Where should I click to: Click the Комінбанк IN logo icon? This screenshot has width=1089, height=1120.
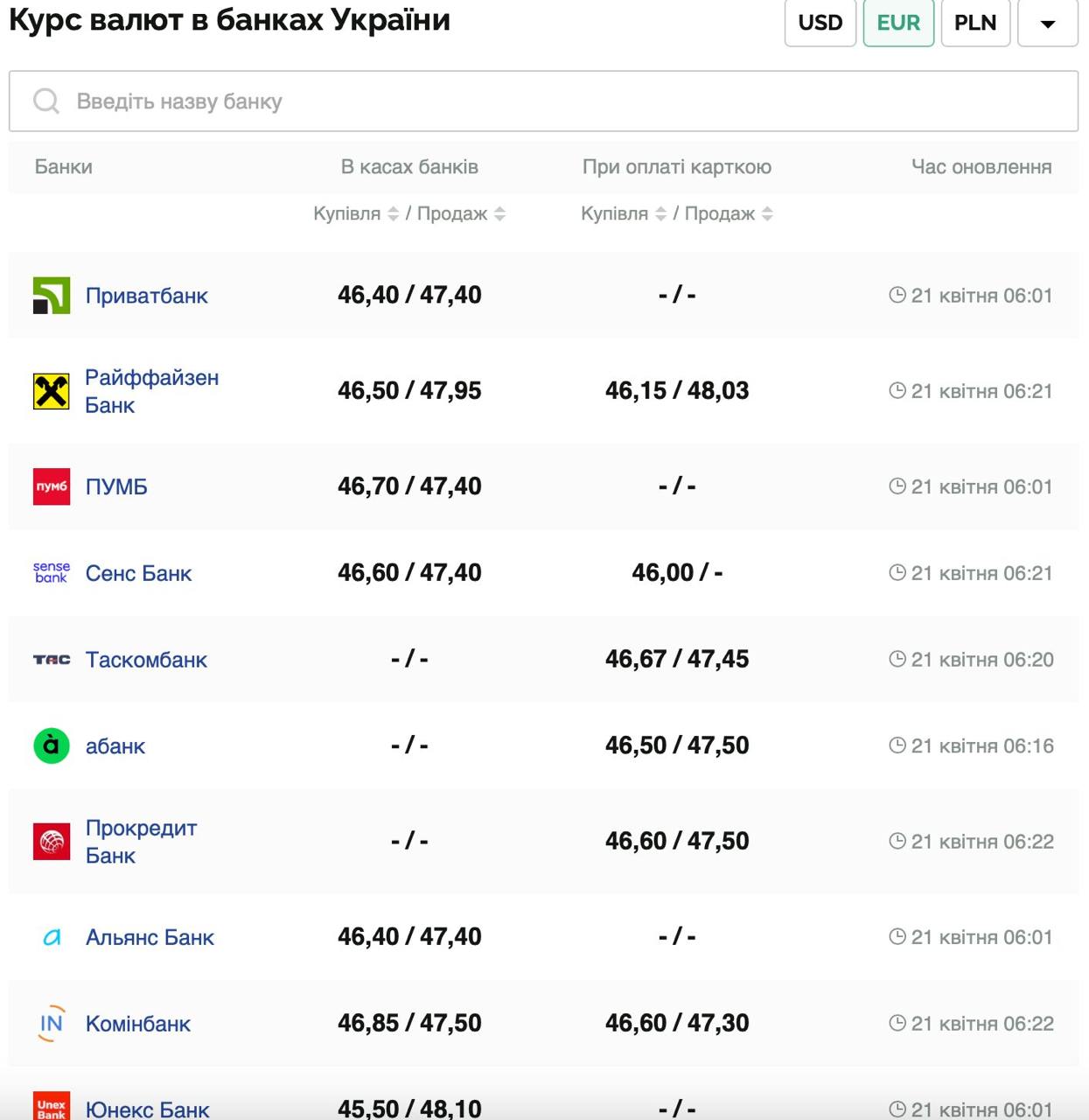[52, 1024]
